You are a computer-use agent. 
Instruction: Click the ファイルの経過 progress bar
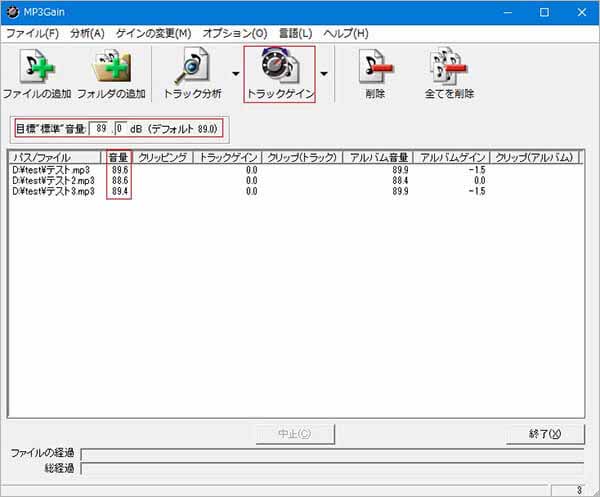332,454
